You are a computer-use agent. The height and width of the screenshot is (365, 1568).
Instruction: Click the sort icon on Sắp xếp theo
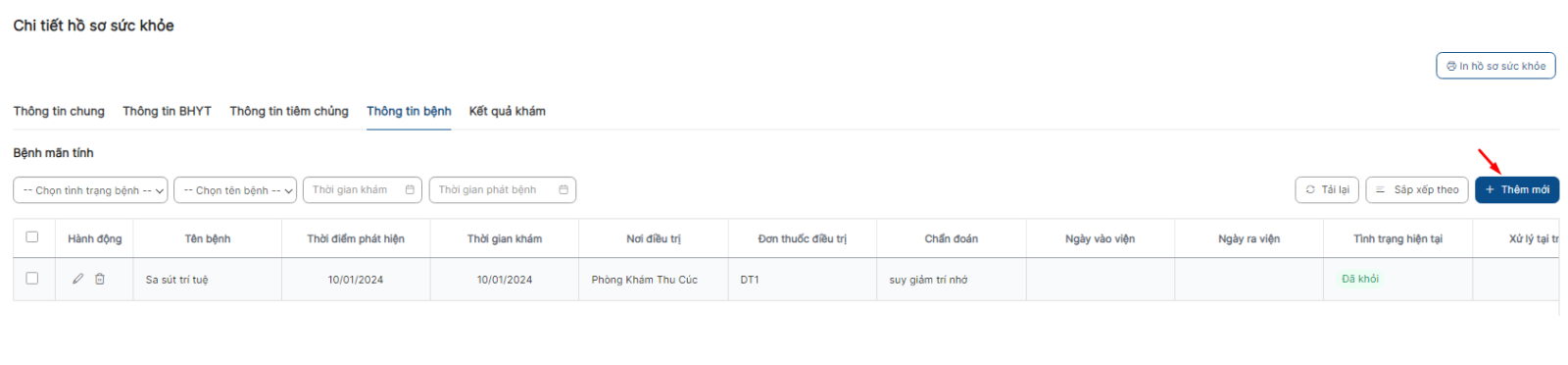tap(1380, 189)
